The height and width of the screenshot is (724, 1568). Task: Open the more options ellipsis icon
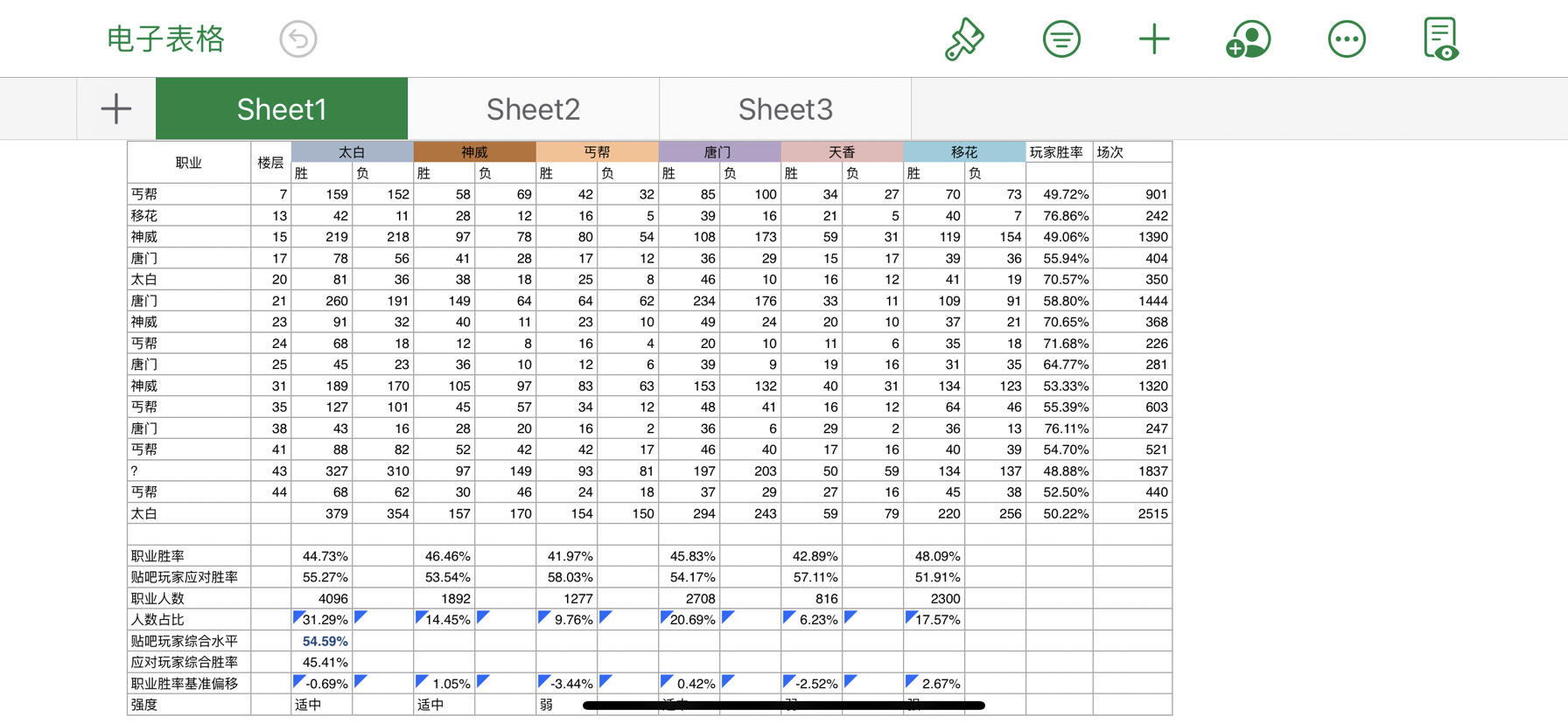pyautogui.click(x=1347, y=39)
